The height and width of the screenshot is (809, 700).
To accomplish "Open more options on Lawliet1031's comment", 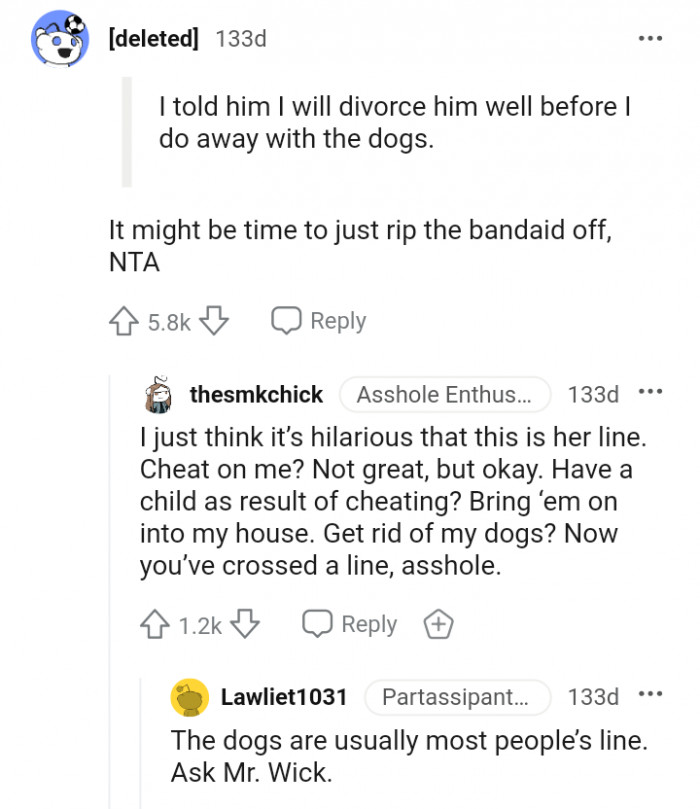I will pyautogui.click(x=650, y=695).
